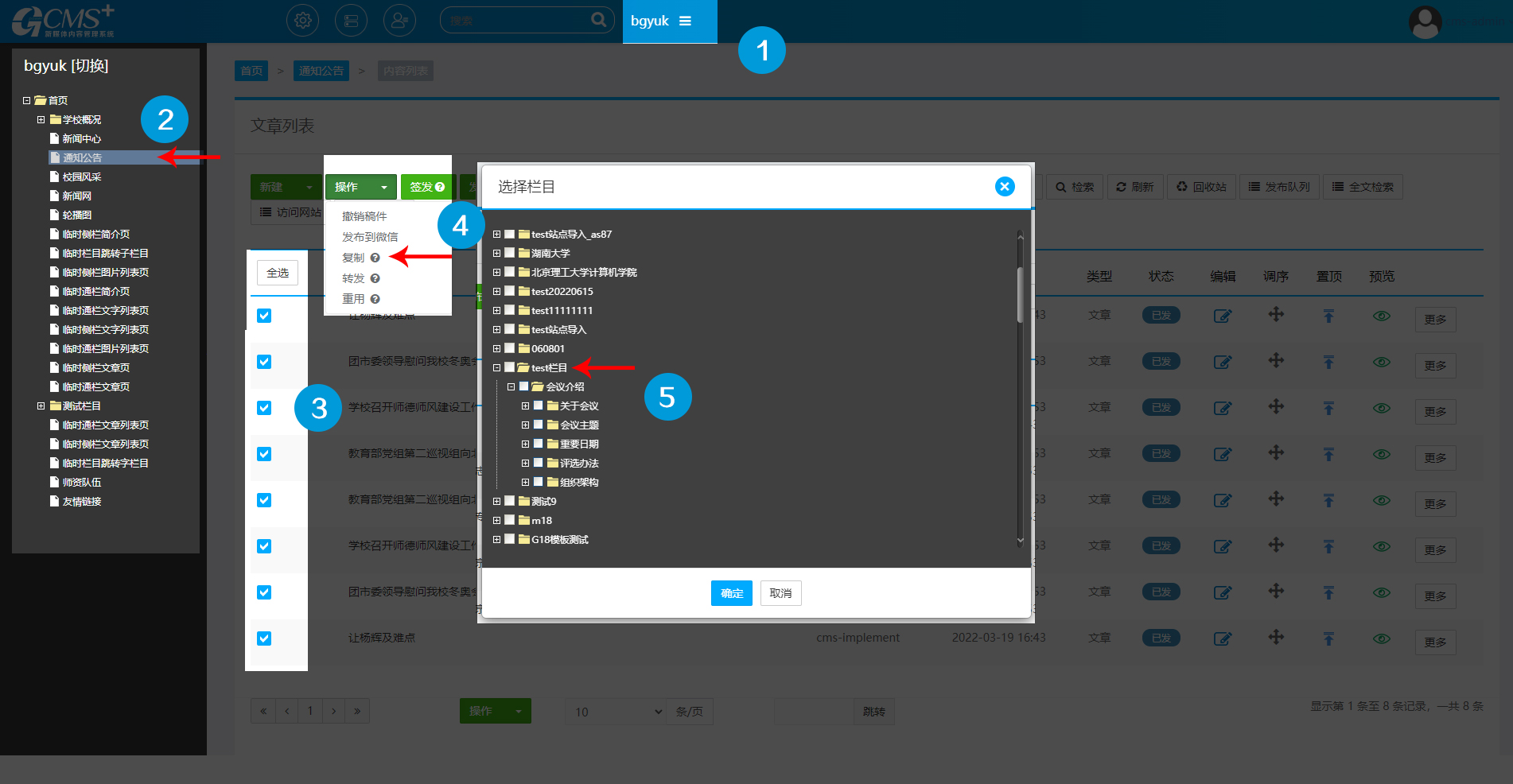The image size is (1513, 784).
Task: Collapse the 会议介绍 folder in dialog
Action: (511, 386)
